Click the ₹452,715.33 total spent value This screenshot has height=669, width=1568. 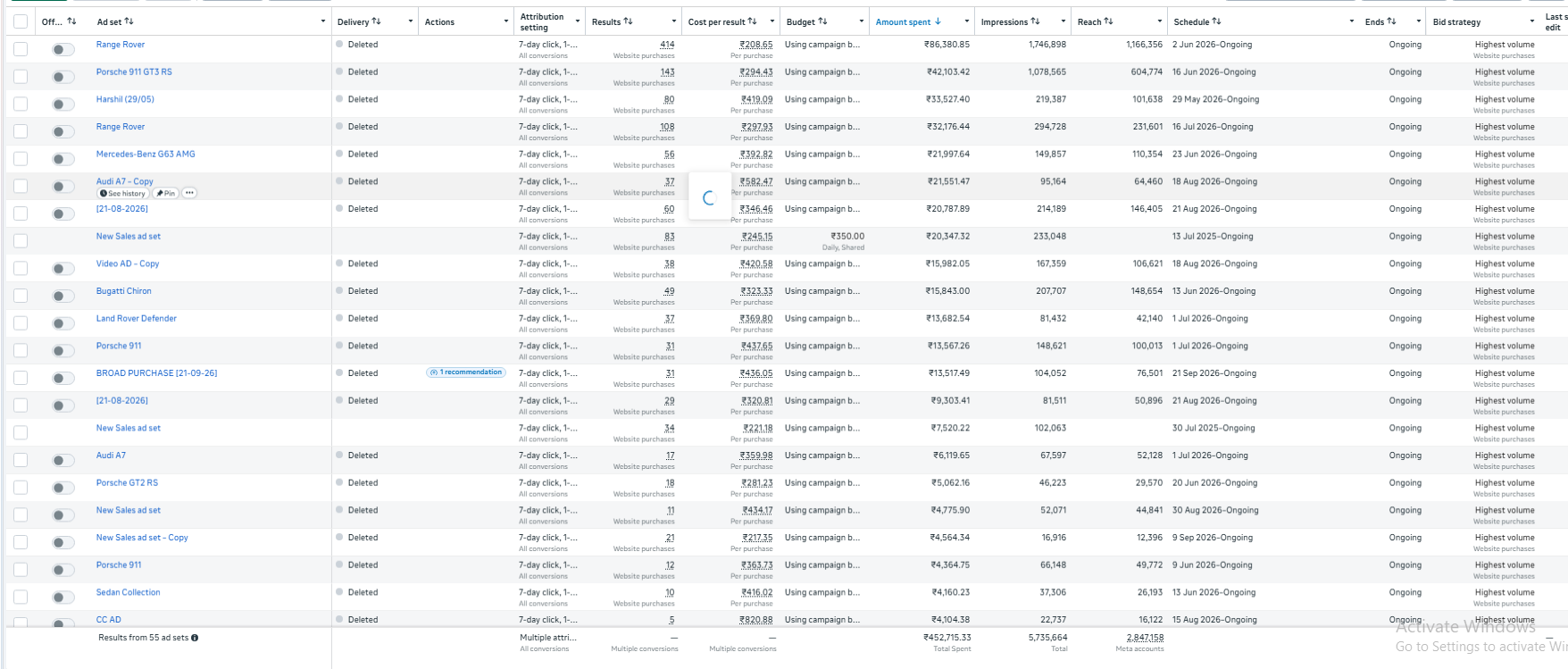(947, 638)
